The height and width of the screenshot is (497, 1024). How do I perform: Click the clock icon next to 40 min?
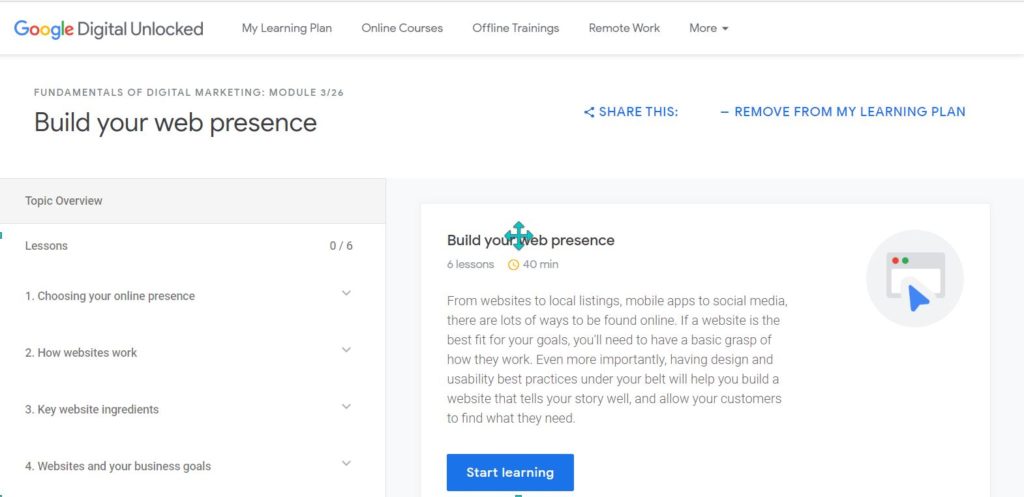[x=513, y=265]
